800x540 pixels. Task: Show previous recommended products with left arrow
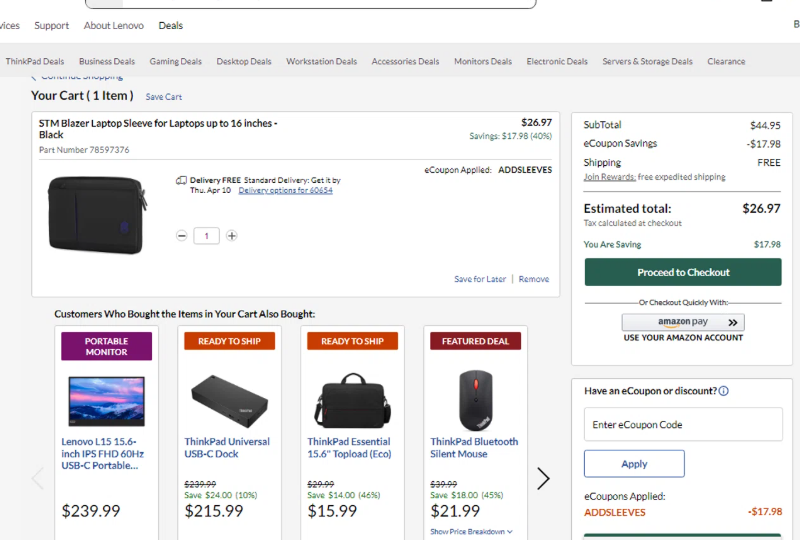(38, 479)
